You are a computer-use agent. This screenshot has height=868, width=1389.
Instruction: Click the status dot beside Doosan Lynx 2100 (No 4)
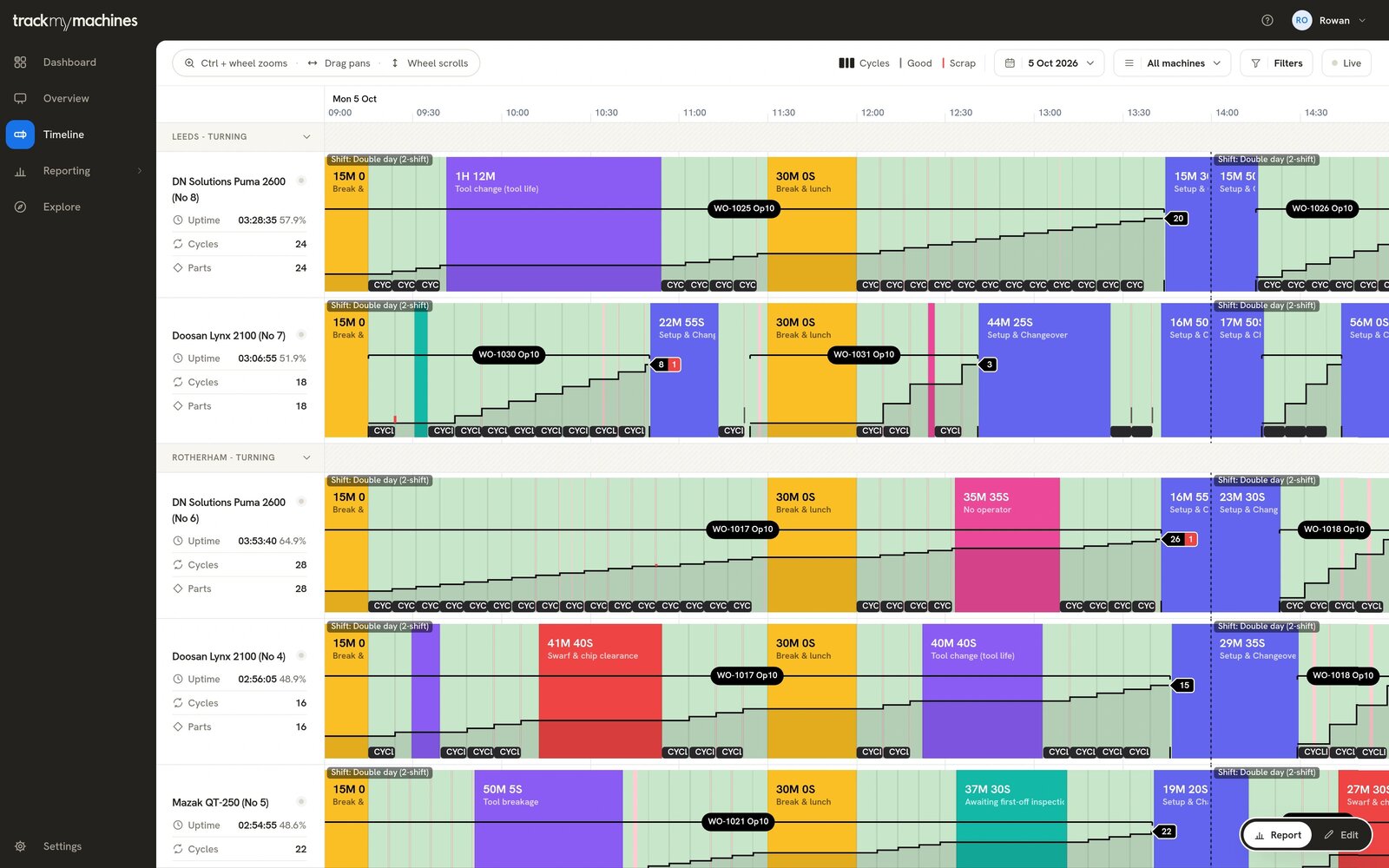301,655
